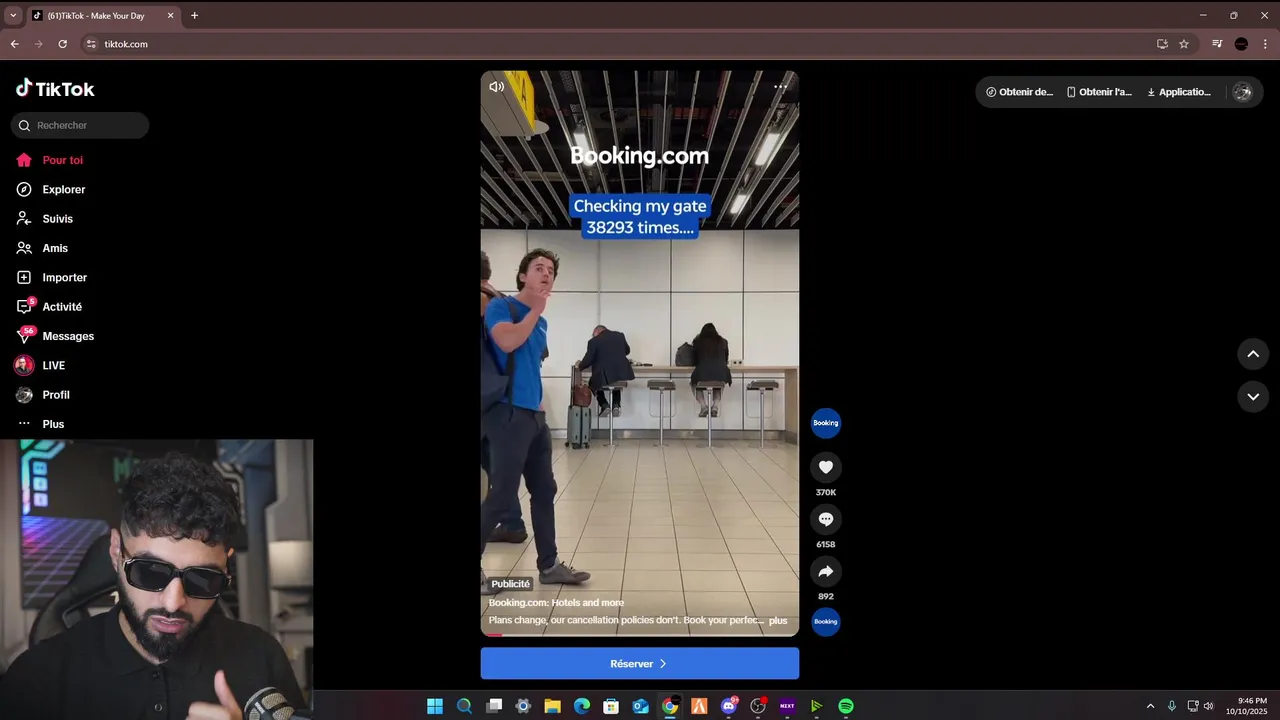
Task: Open Microsoft Edge from taskbar
Action: (582, 706)
